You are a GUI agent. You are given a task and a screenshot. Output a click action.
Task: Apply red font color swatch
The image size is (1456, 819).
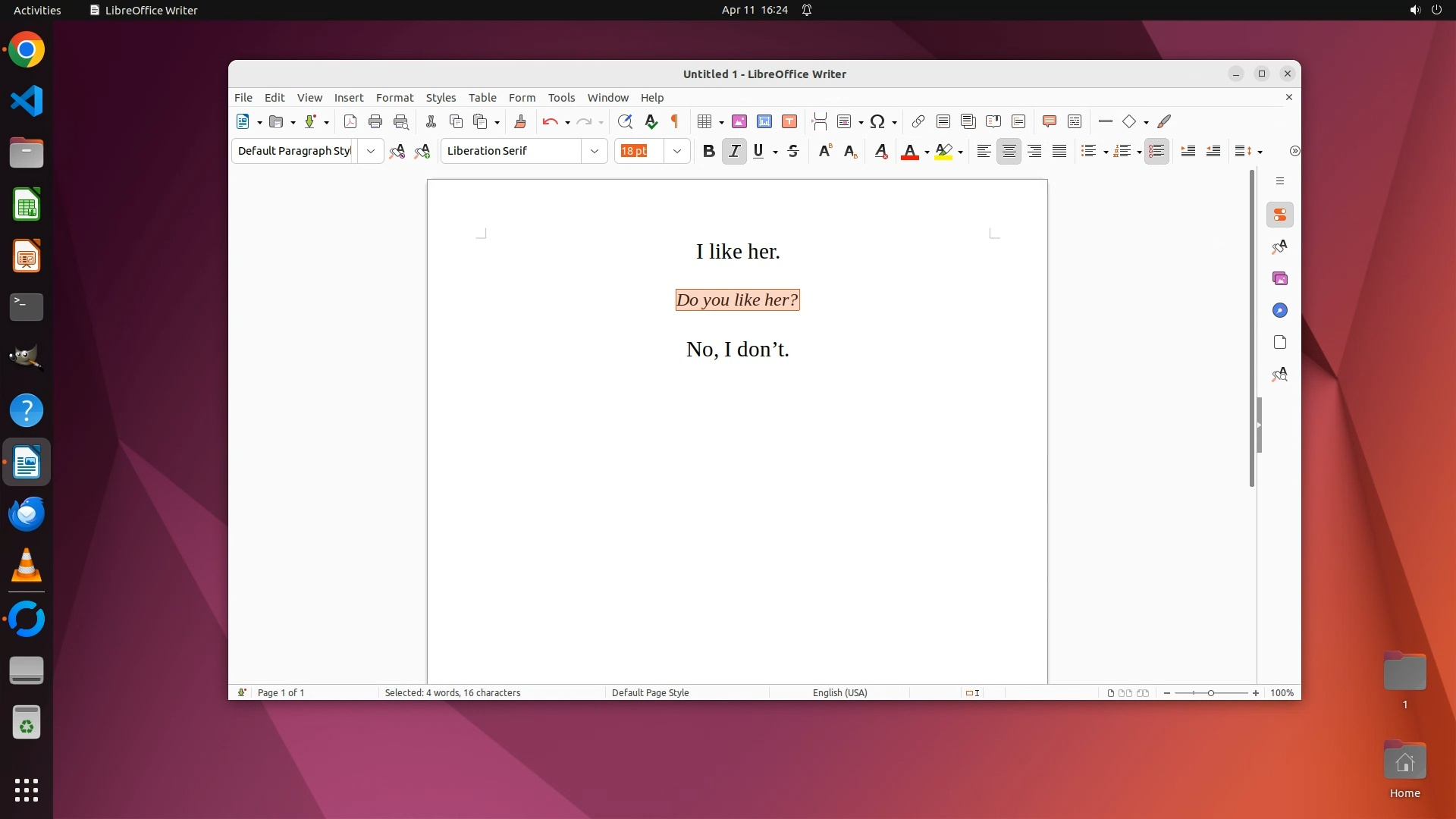pos(909,151)
